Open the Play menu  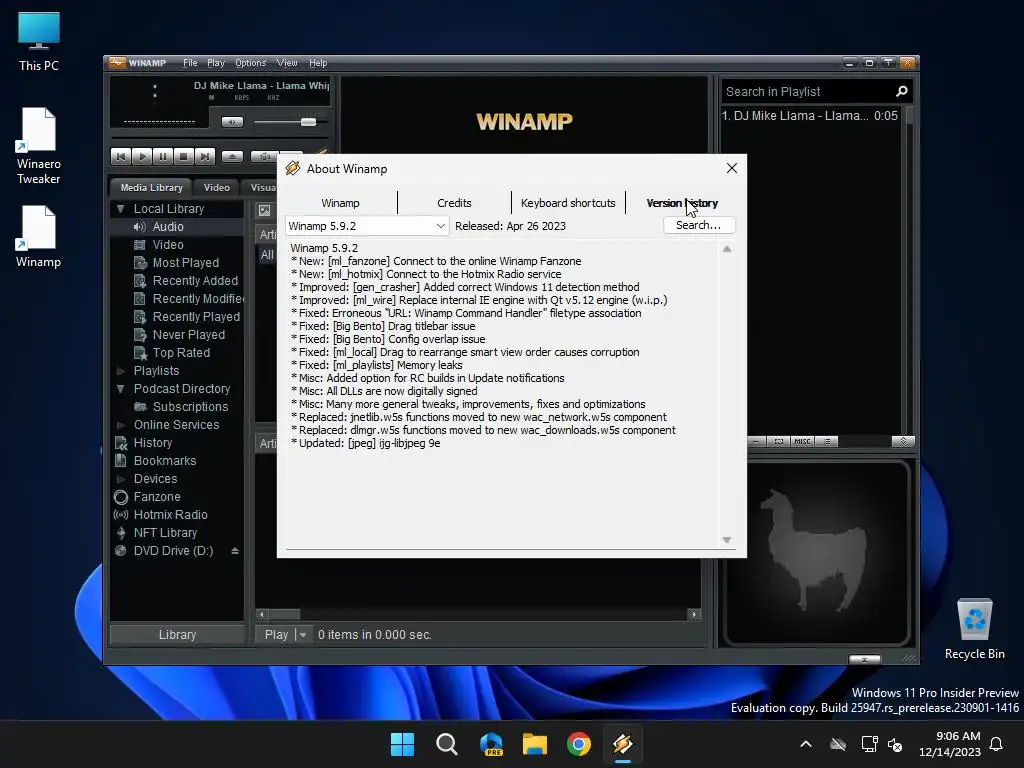click(216, 63)
